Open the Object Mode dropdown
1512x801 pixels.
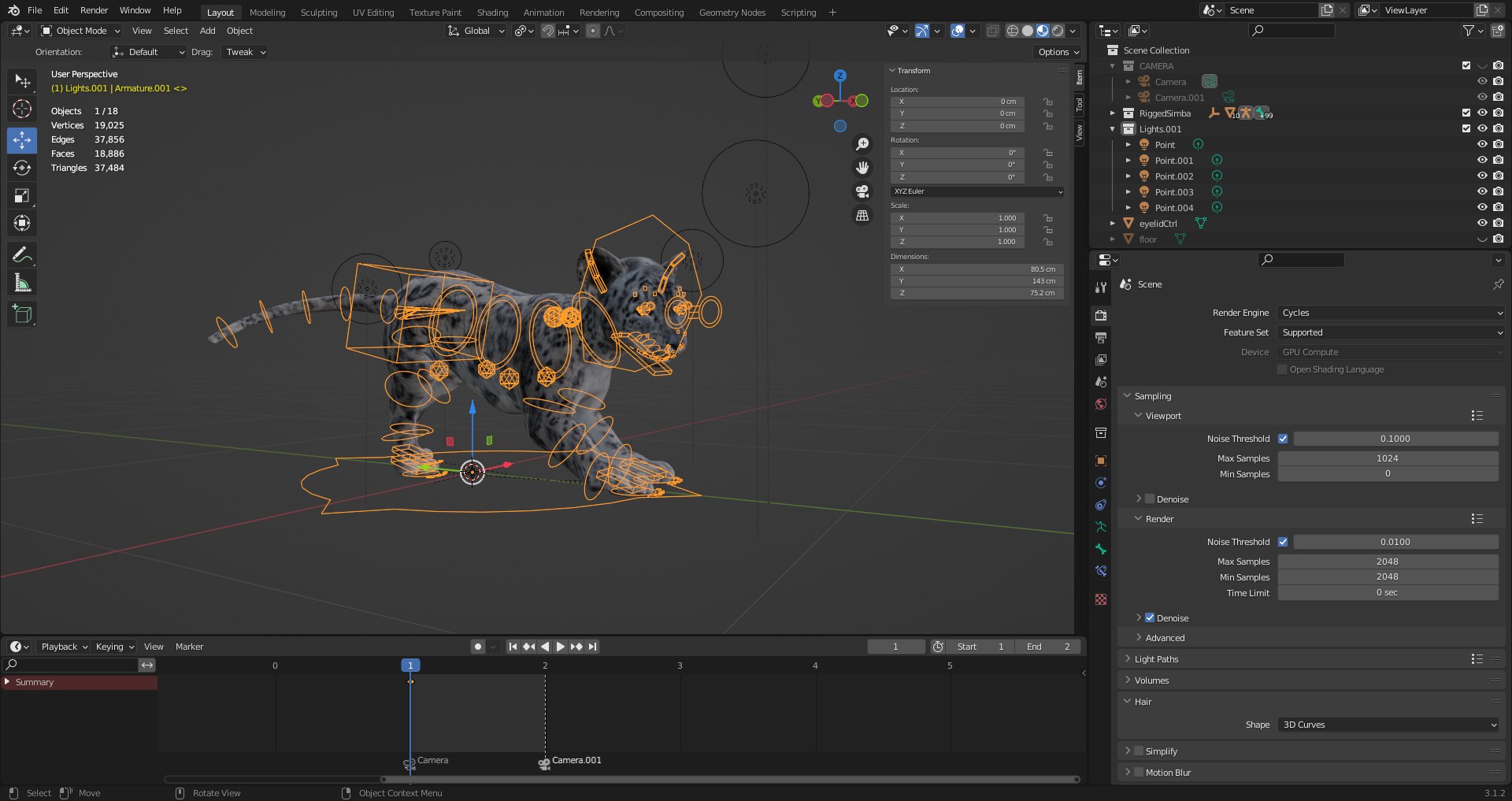[x=81, y=31]
